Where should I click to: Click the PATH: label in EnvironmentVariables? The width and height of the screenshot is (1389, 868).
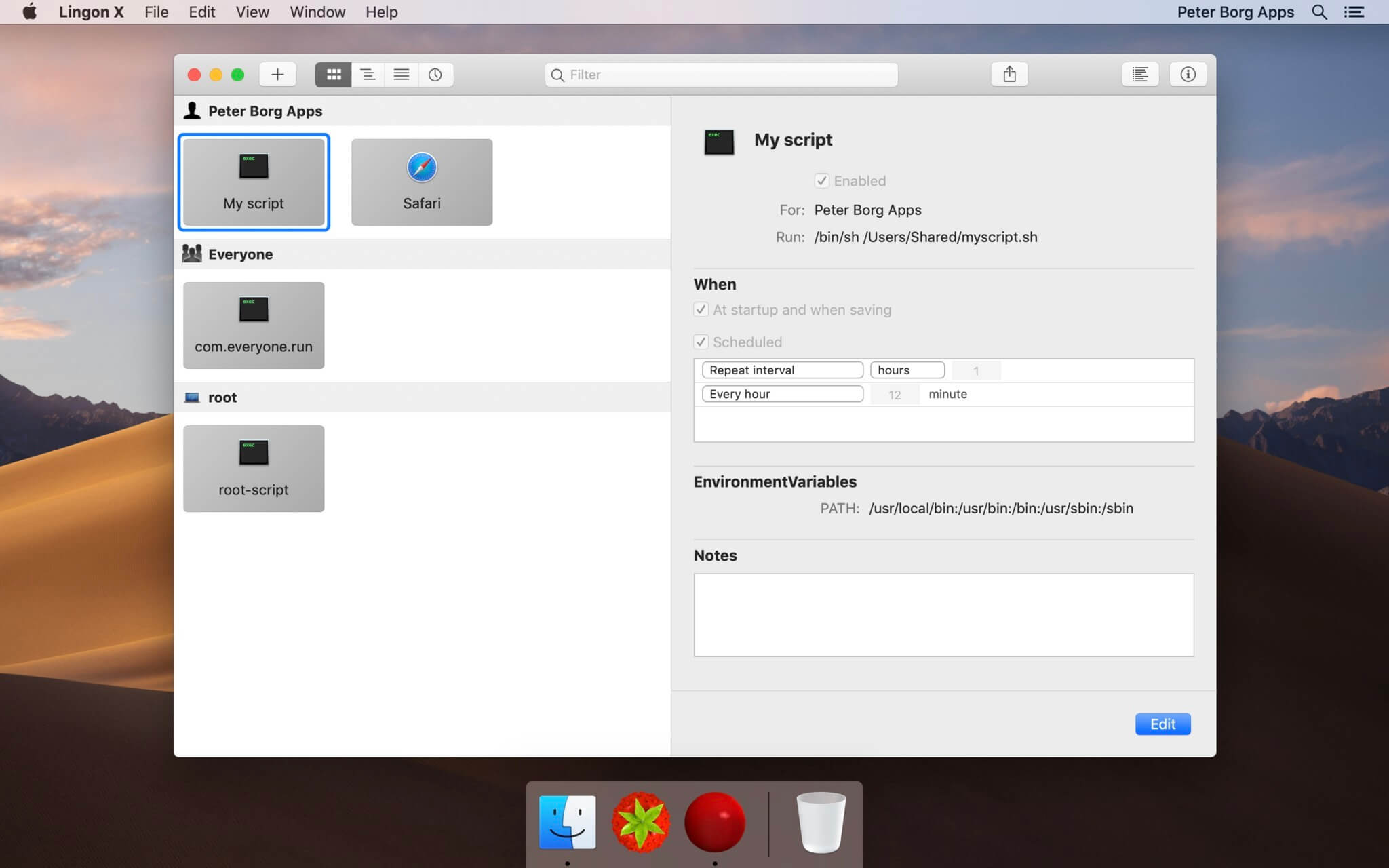tap(840, 508)
